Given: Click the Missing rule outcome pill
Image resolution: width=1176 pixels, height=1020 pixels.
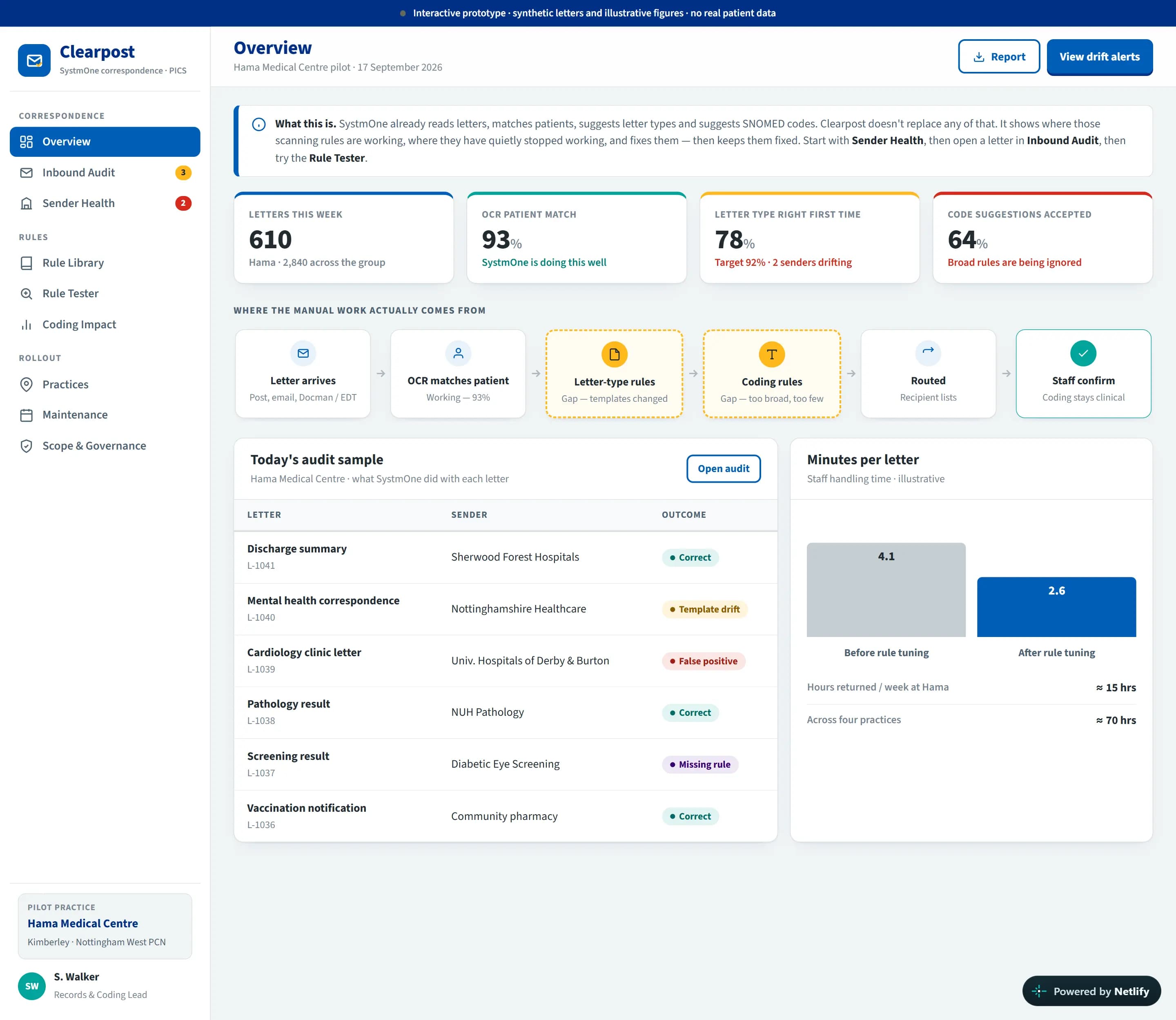Looking at the screenshot, I should pyautogui.click(x=700, y=764).
